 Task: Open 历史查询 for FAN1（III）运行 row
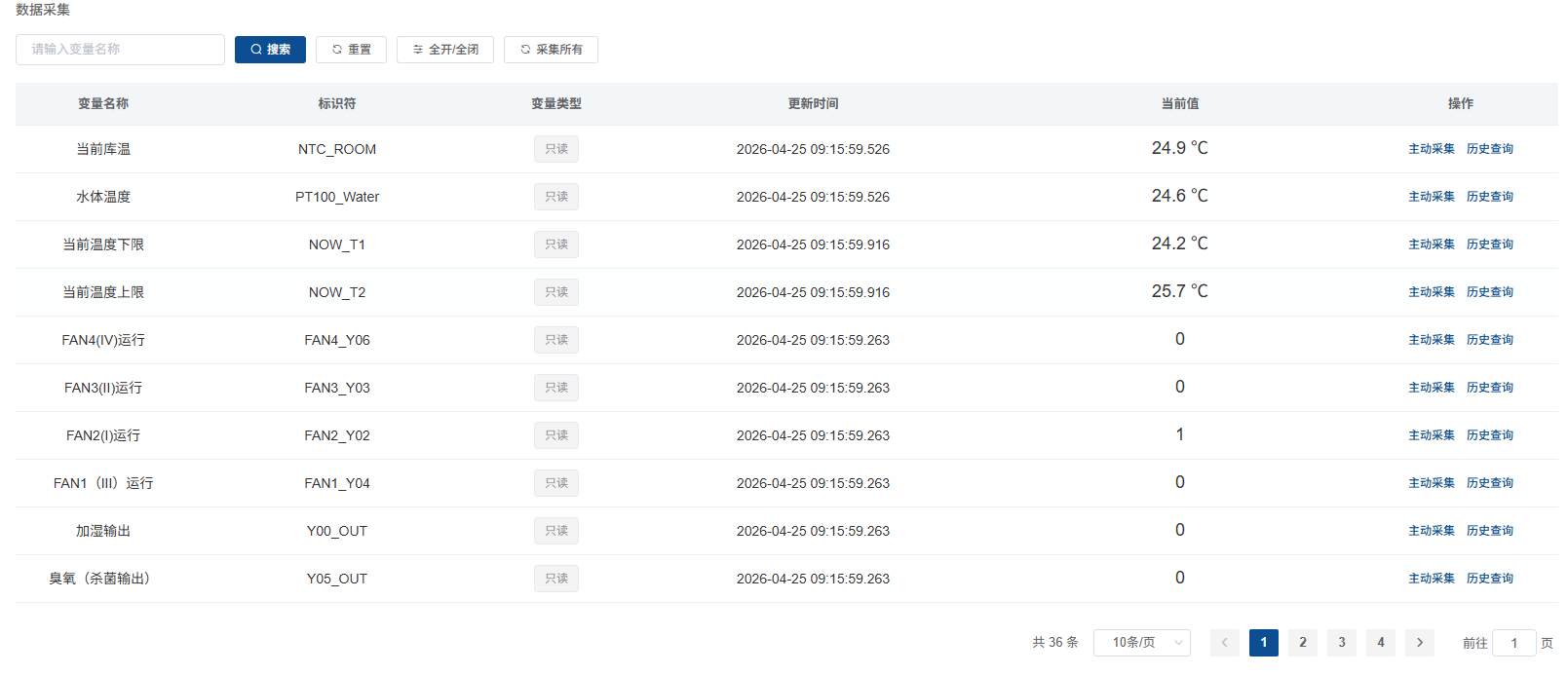point(1490,483)
